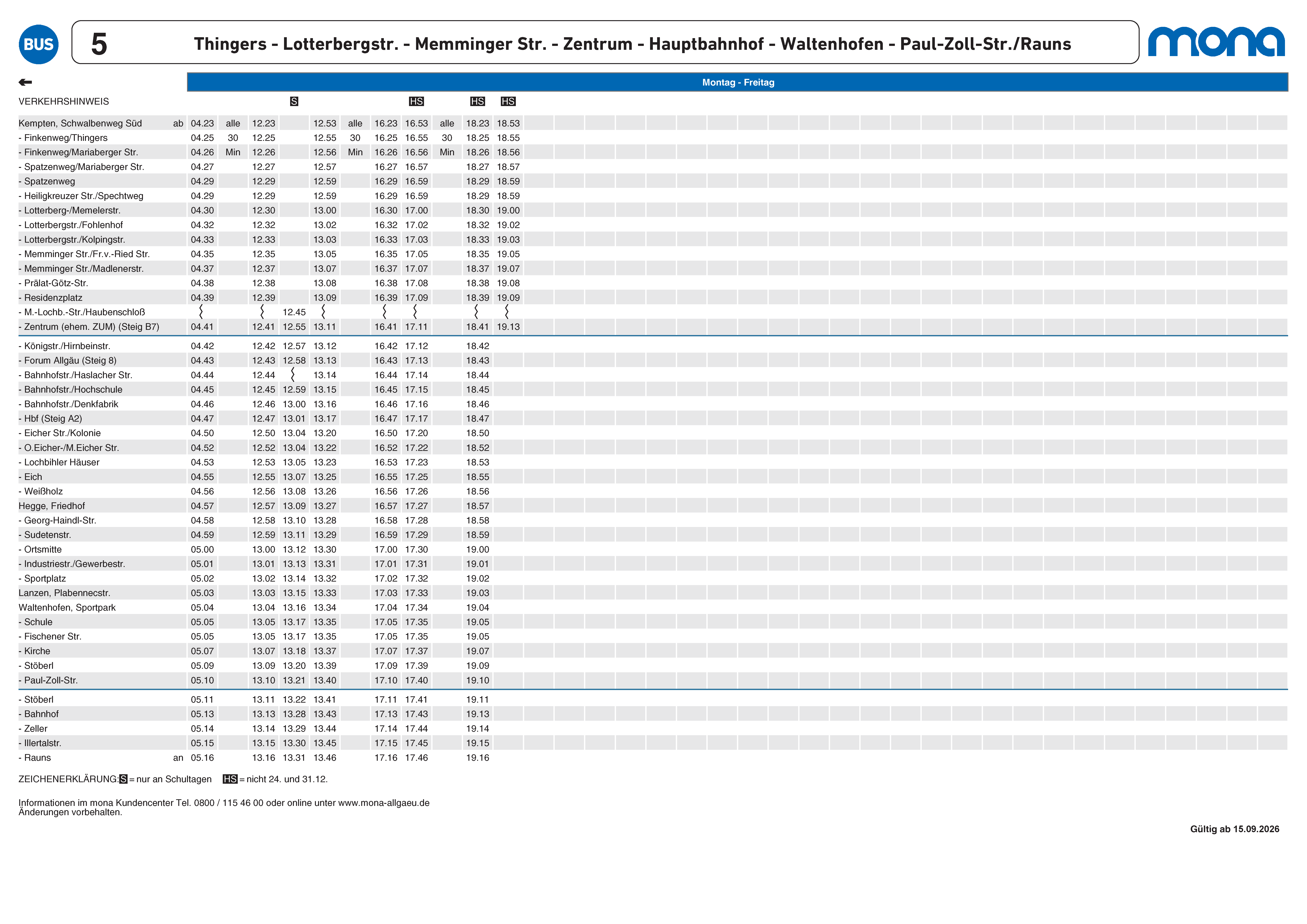This screenshot has width=1307, height=924.
Task: Click the HS marker above the 16.53 column
Action: 417,101
